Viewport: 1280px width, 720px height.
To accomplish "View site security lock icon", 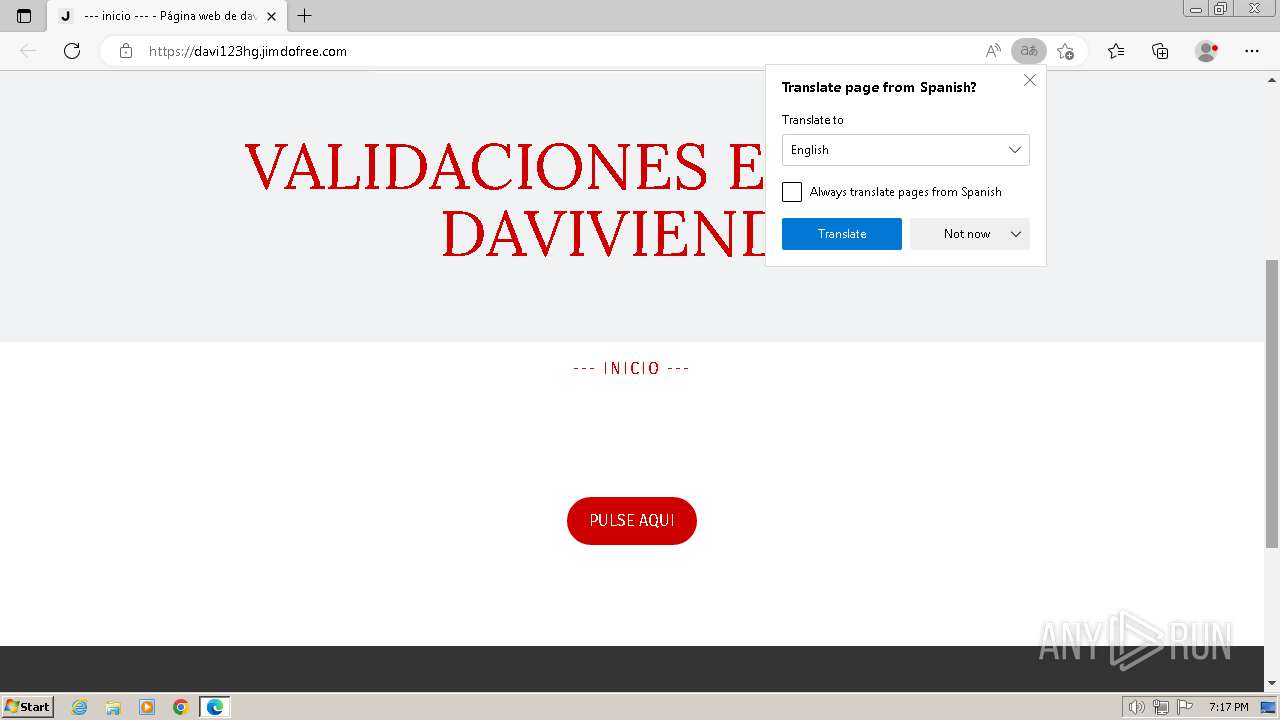I will [126, 51].
